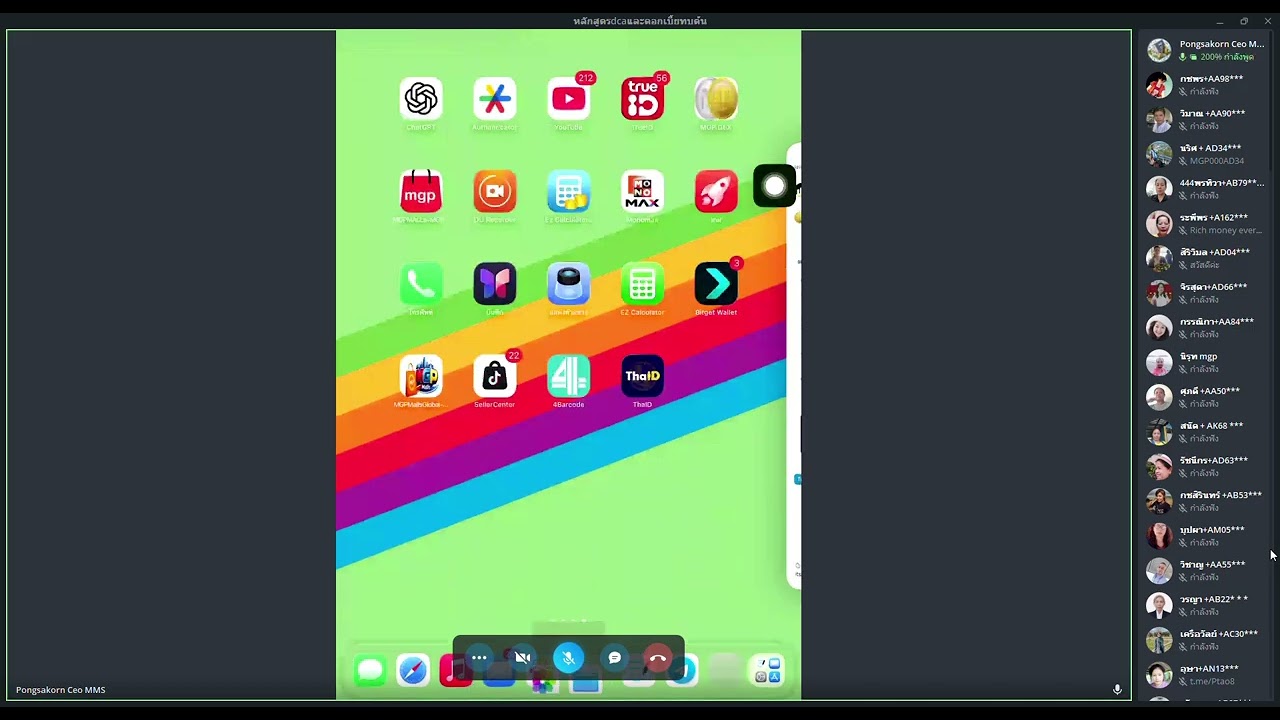Click the microphone icon on Pongsakorn's video tile
Viewport: 1280px width, 720px height.
coord(1117,690)
